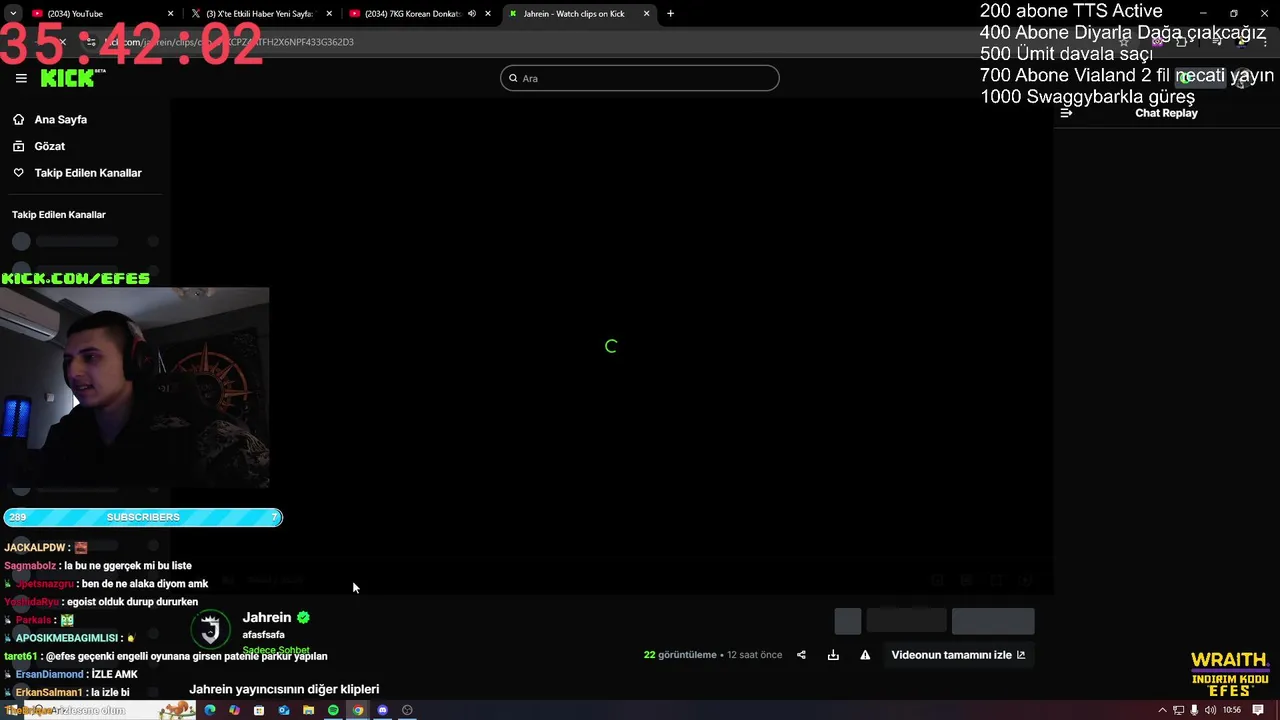Click the Jahrein yayıncısının diğer klipleri heading
The height and width of the screenshot is (720, 1280).
284,689
